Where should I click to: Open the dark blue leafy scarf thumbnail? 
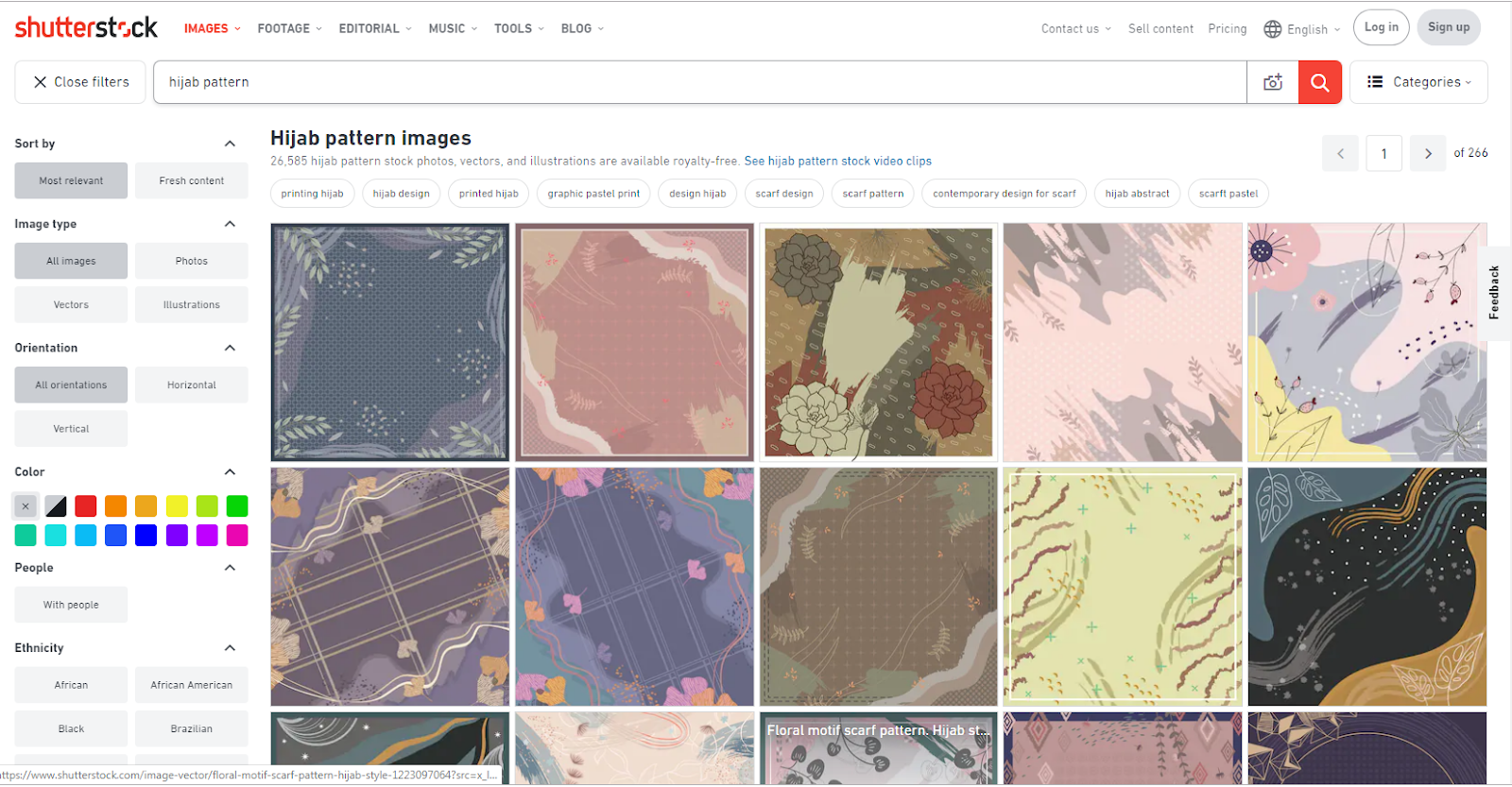[x=390, y=342]
